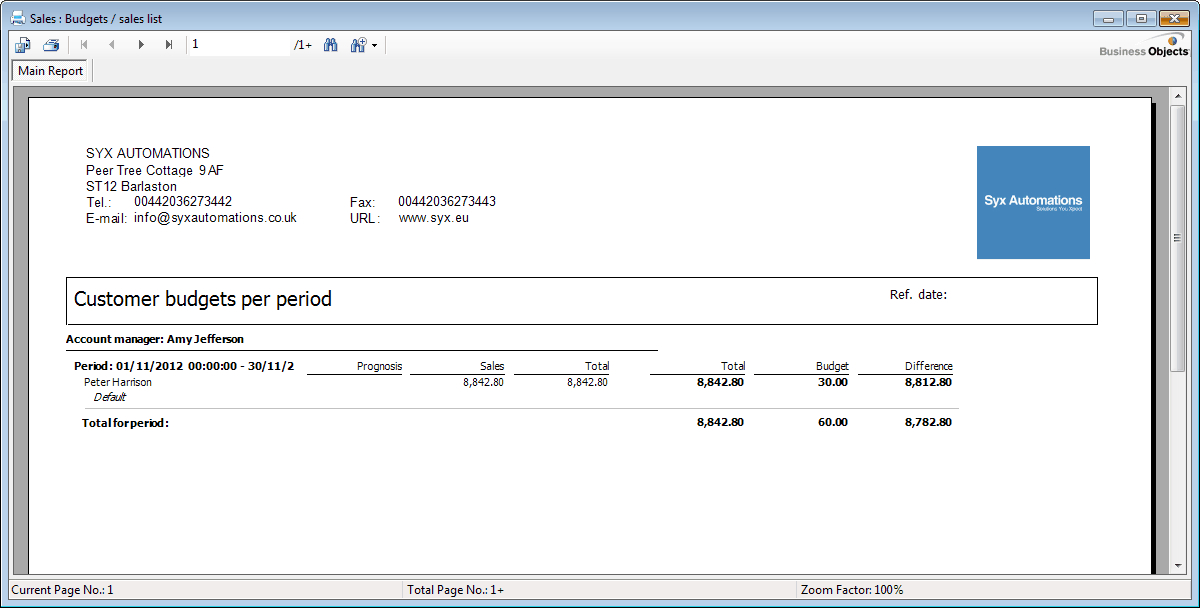Click the Peter Harrison customer row
Screen dimensions: 1200x608
118,382
